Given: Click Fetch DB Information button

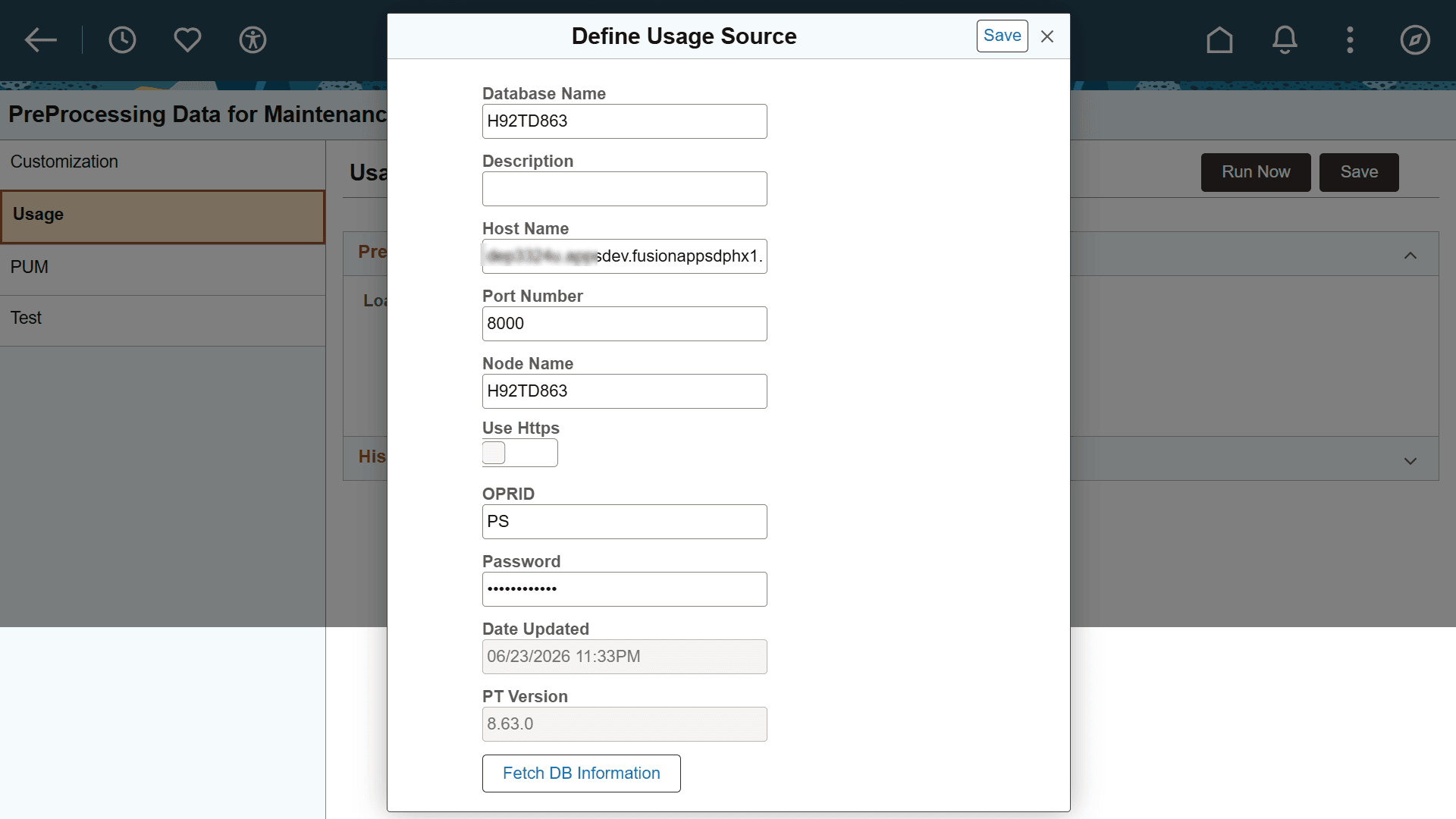Looking at the screenshot, I should [581, 773].
